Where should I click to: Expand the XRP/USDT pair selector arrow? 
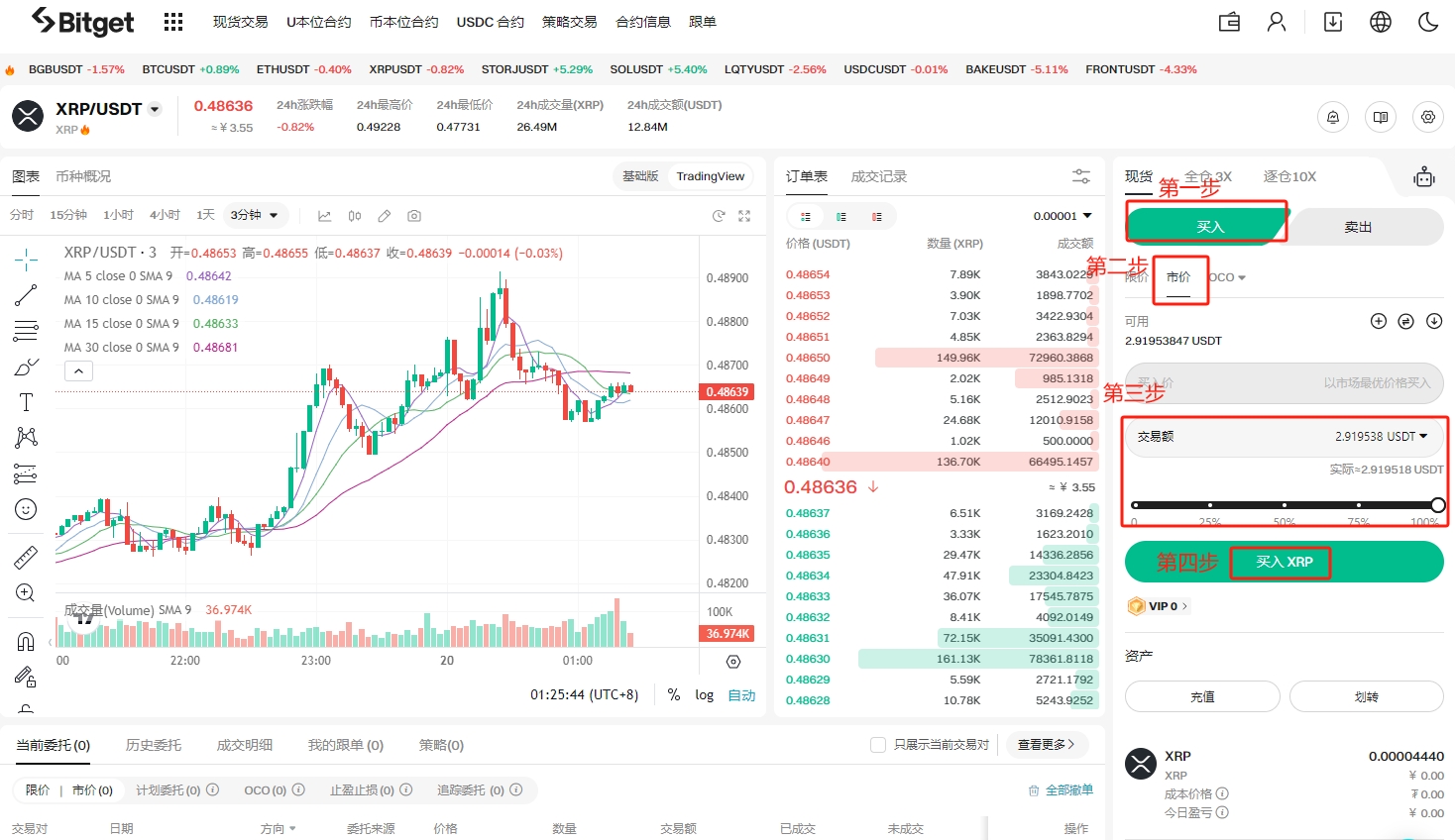click(155, 110)
